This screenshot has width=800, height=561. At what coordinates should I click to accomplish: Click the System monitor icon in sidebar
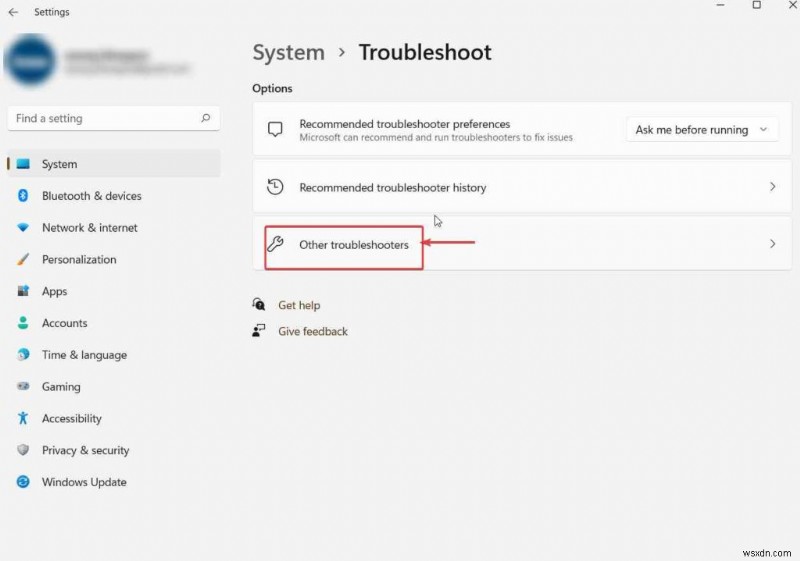(23, 164)
